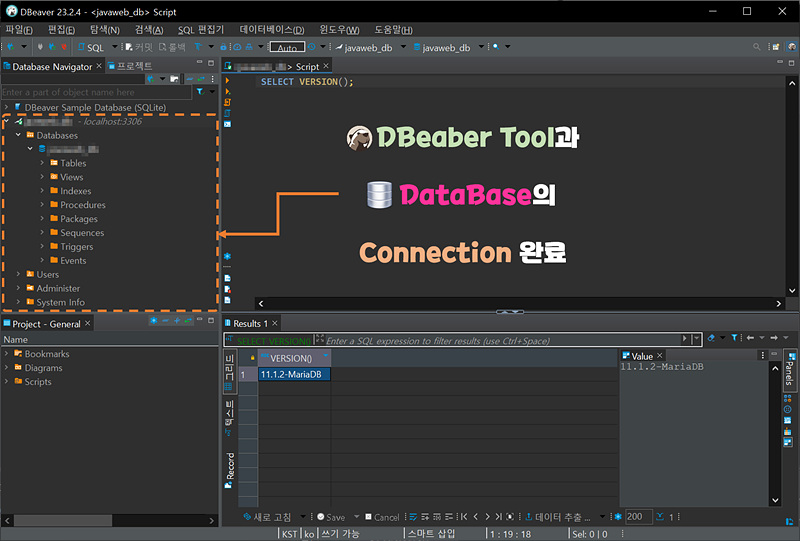Execute the SQL statement via the top arrow icon
Screen dimensions: 800x541
[228, 81]
